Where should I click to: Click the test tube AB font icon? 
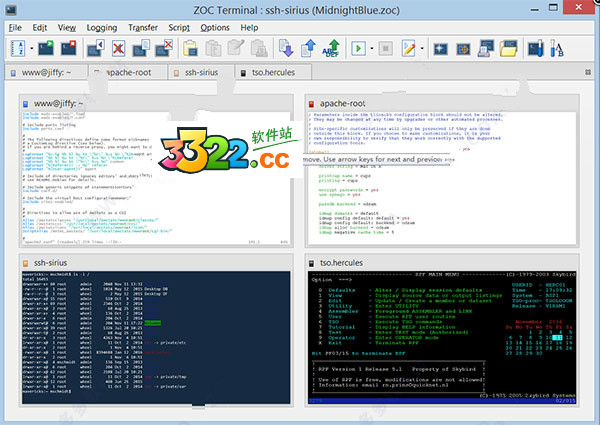coord(557,49)
